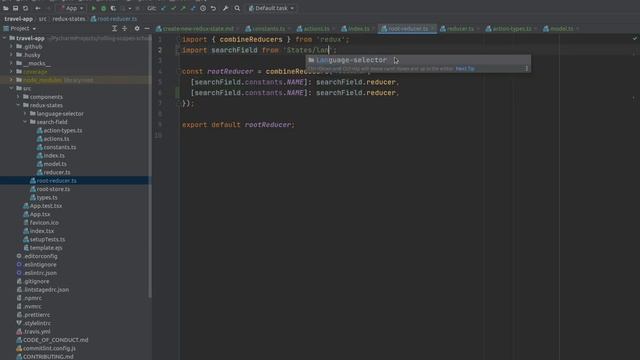Switch to the model.ts editor tab

point(561,29)
